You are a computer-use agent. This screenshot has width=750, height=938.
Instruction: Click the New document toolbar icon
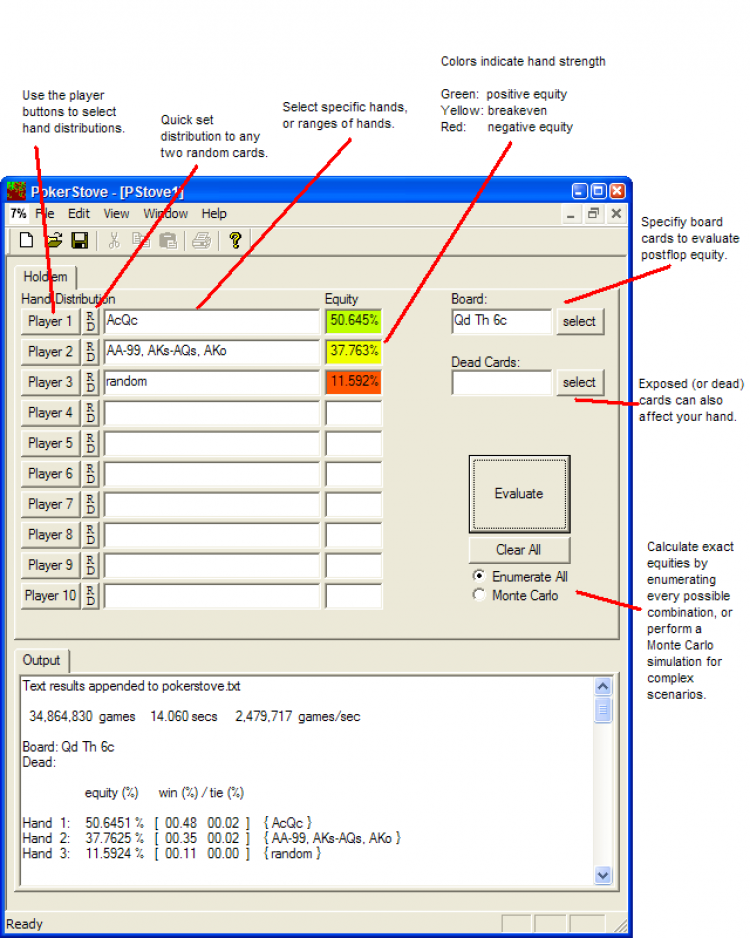pos(26,240)
